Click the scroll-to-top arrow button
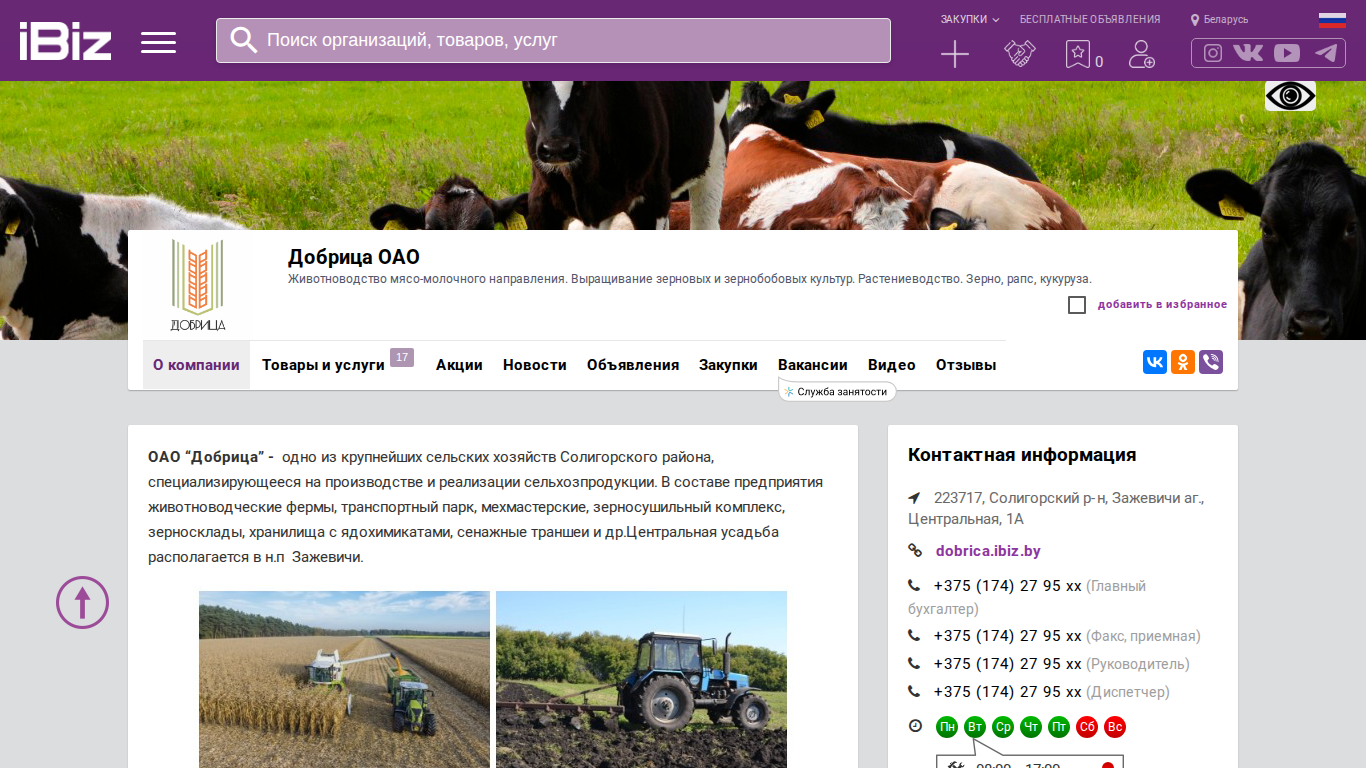Screen dimensions: 1366x768 click(x=82, y=602)
